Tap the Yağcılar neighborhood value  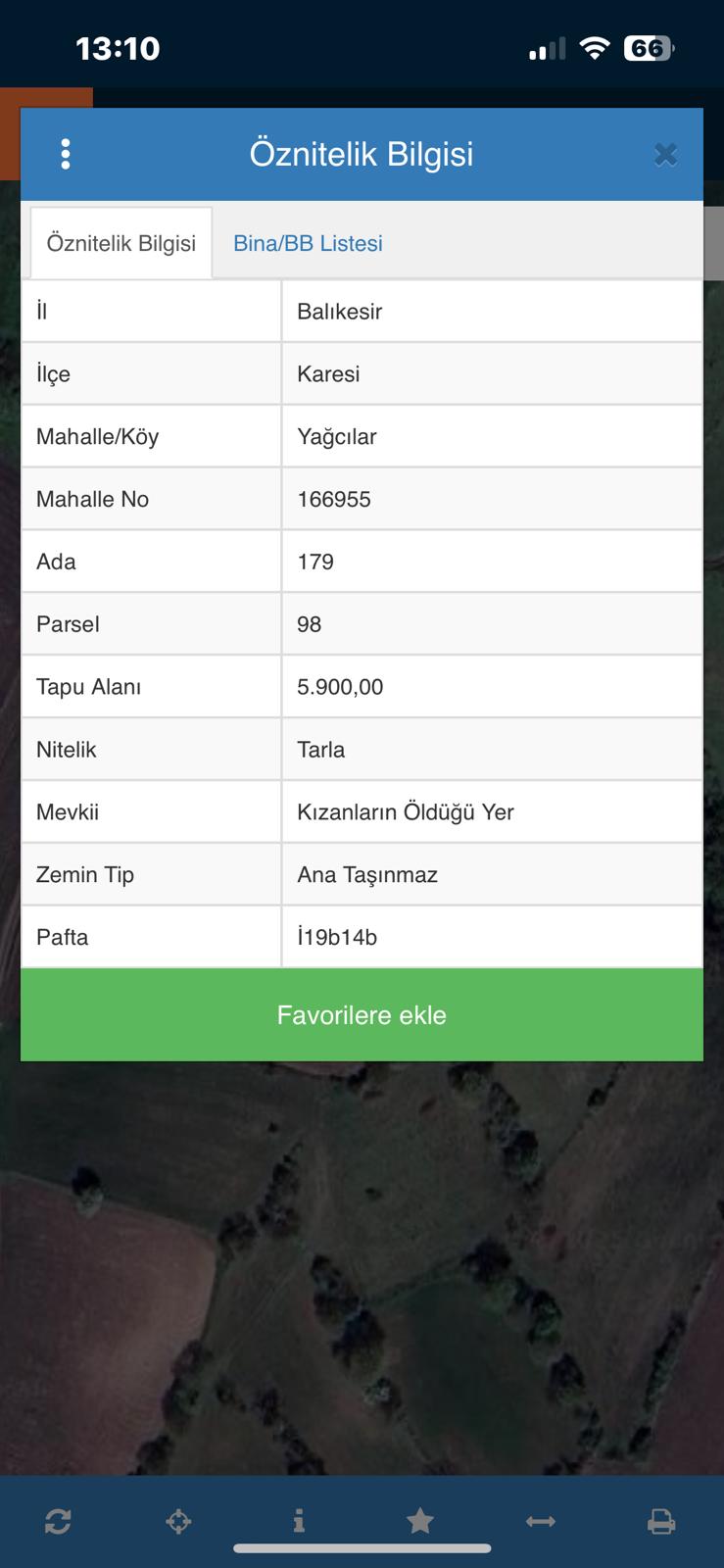coord(336,437)
